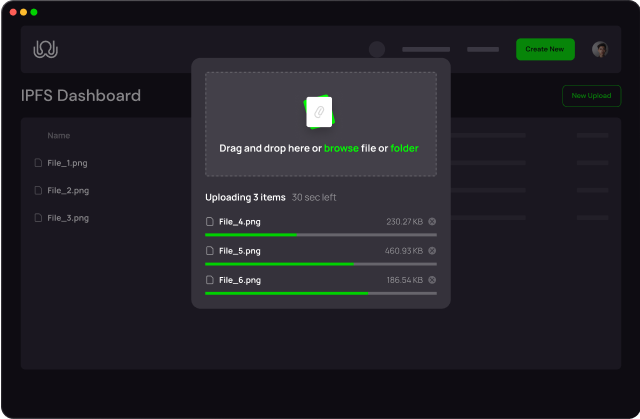Click the first placeholder nav item in header

[426, 49]
